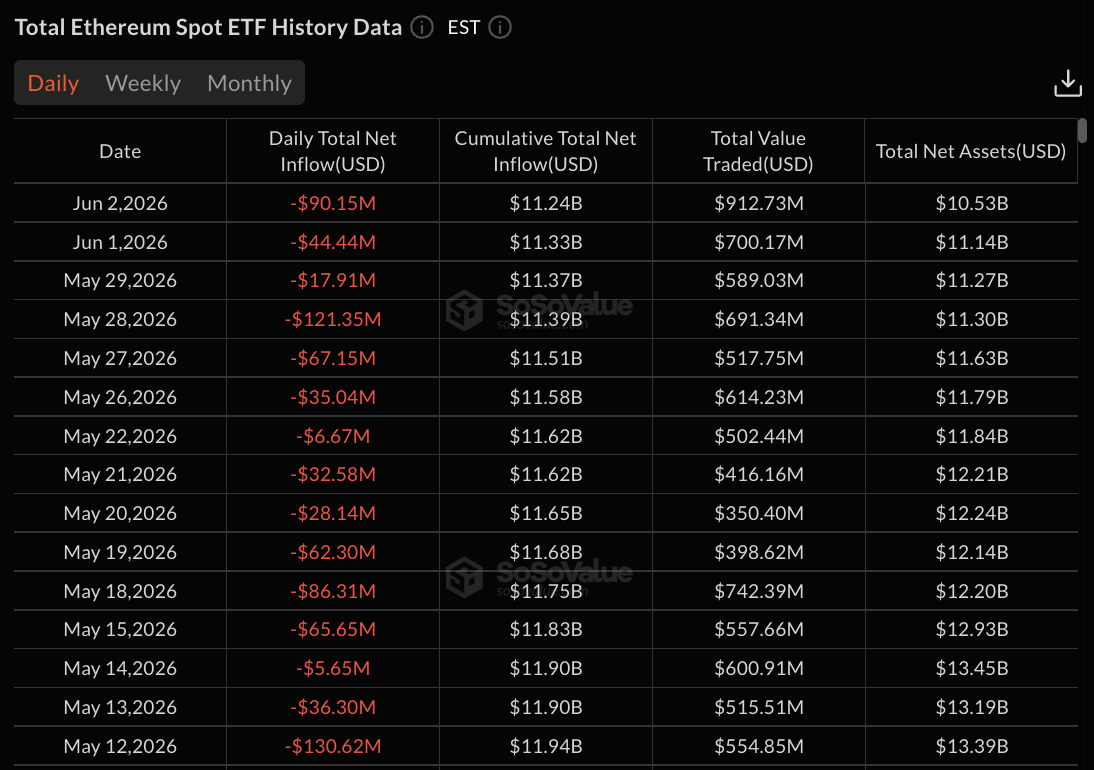
Task: Click the info icon beside History Data title
Action: (x=421, y=27)
